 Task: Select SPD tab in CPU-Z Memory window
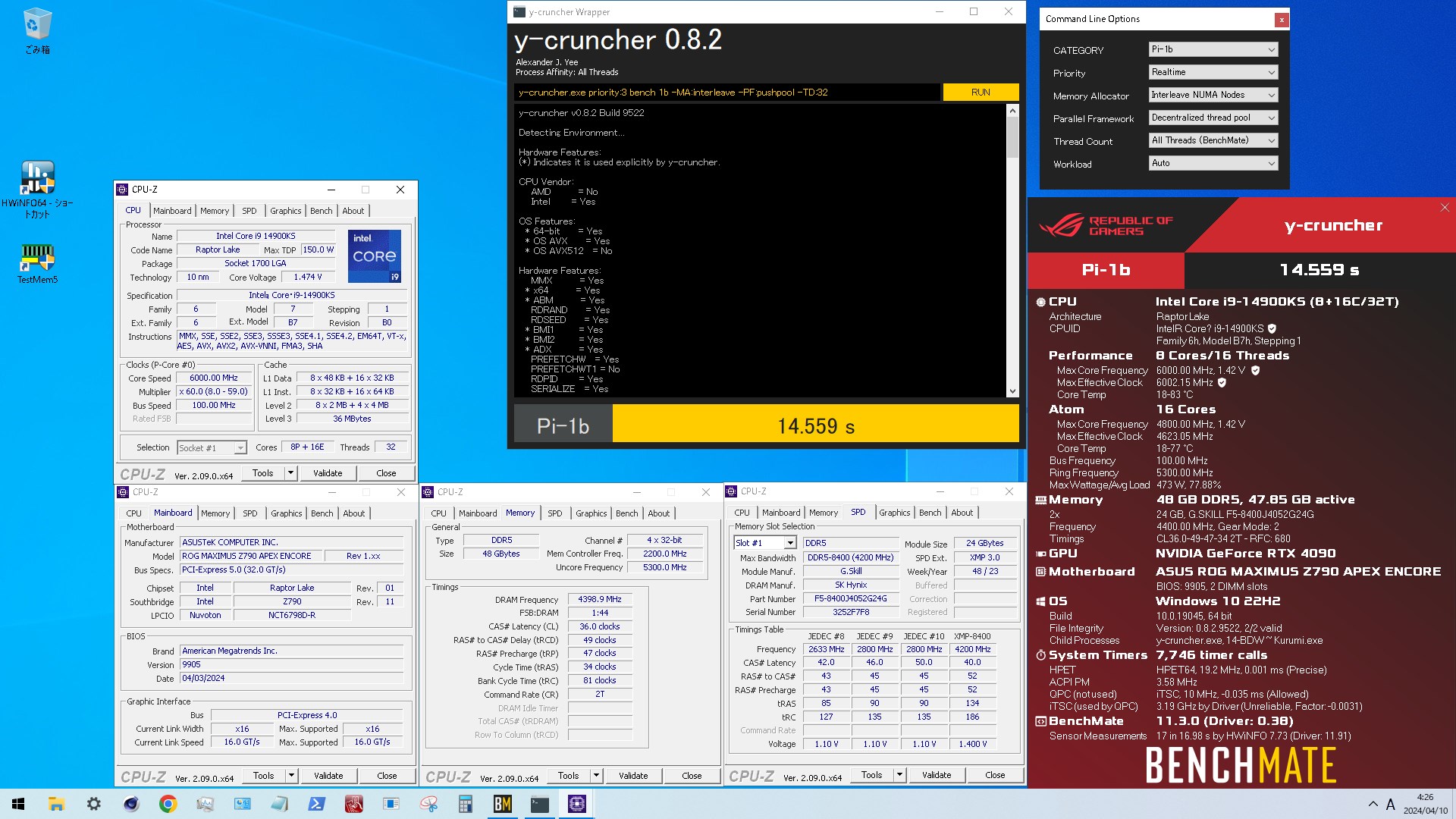(554, 513)
